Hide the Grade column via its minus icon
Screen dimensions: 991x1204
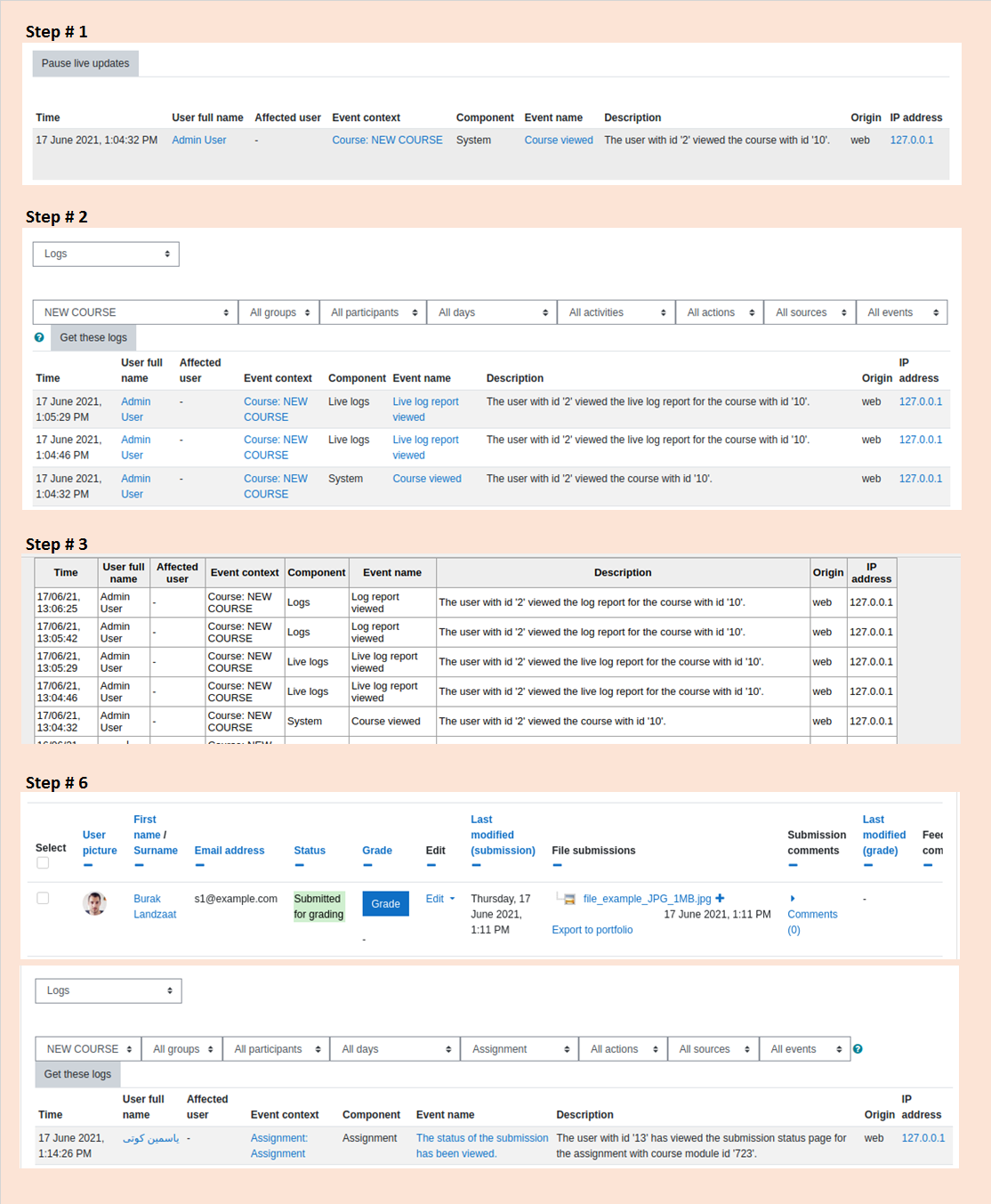point(367,865)
